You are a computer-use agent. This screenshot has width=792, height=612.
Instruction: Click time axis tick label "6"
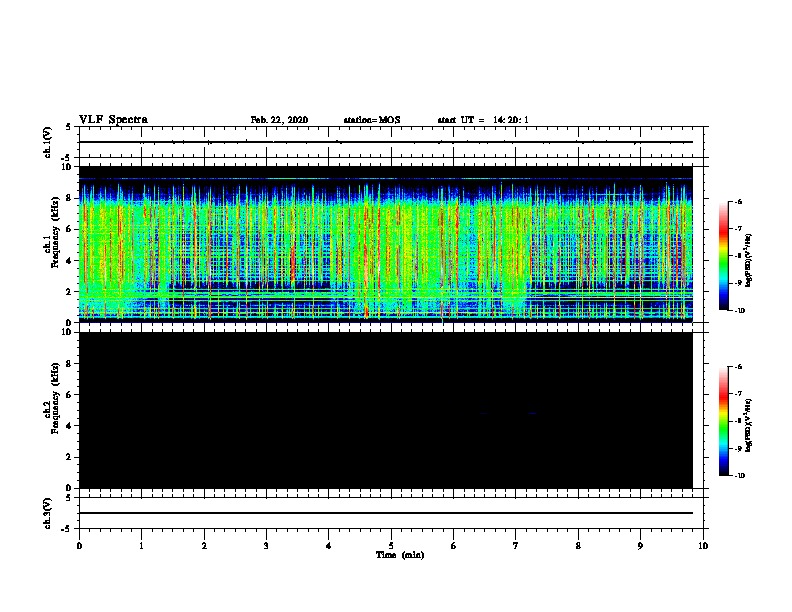click(x=454, y=546)
